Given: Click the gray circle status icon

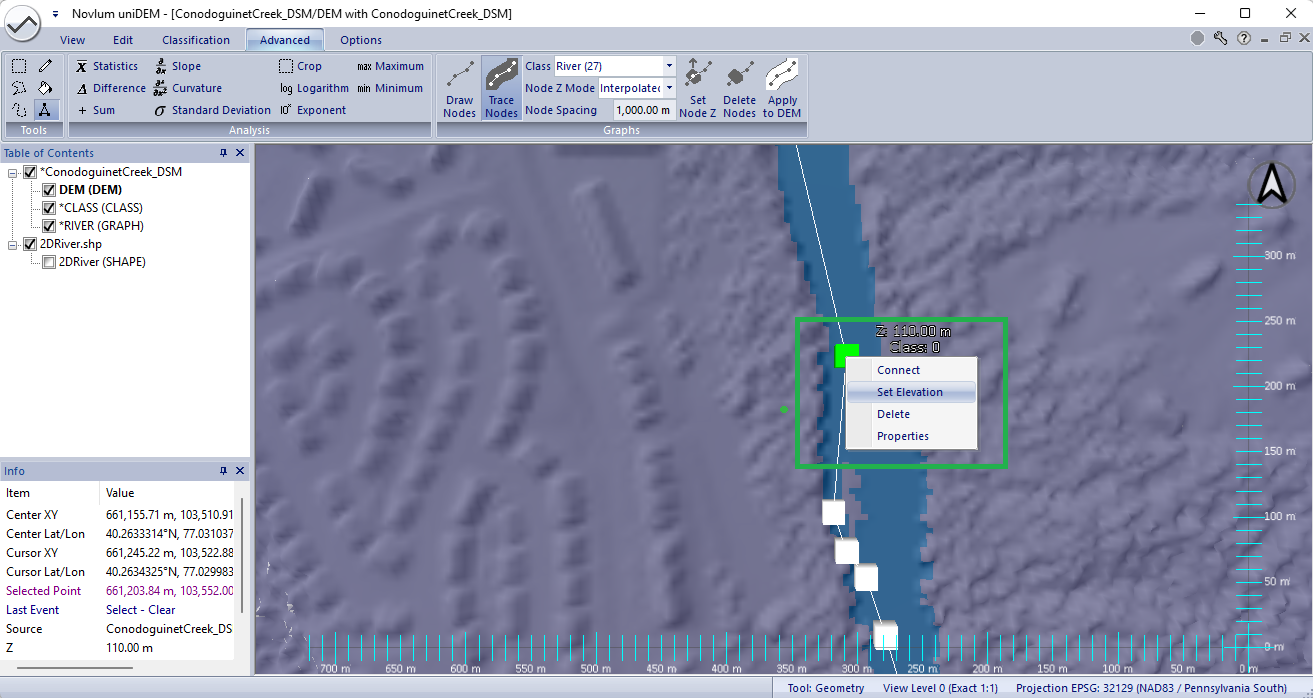Looking at the screenshot, I should coord(1197,38).
